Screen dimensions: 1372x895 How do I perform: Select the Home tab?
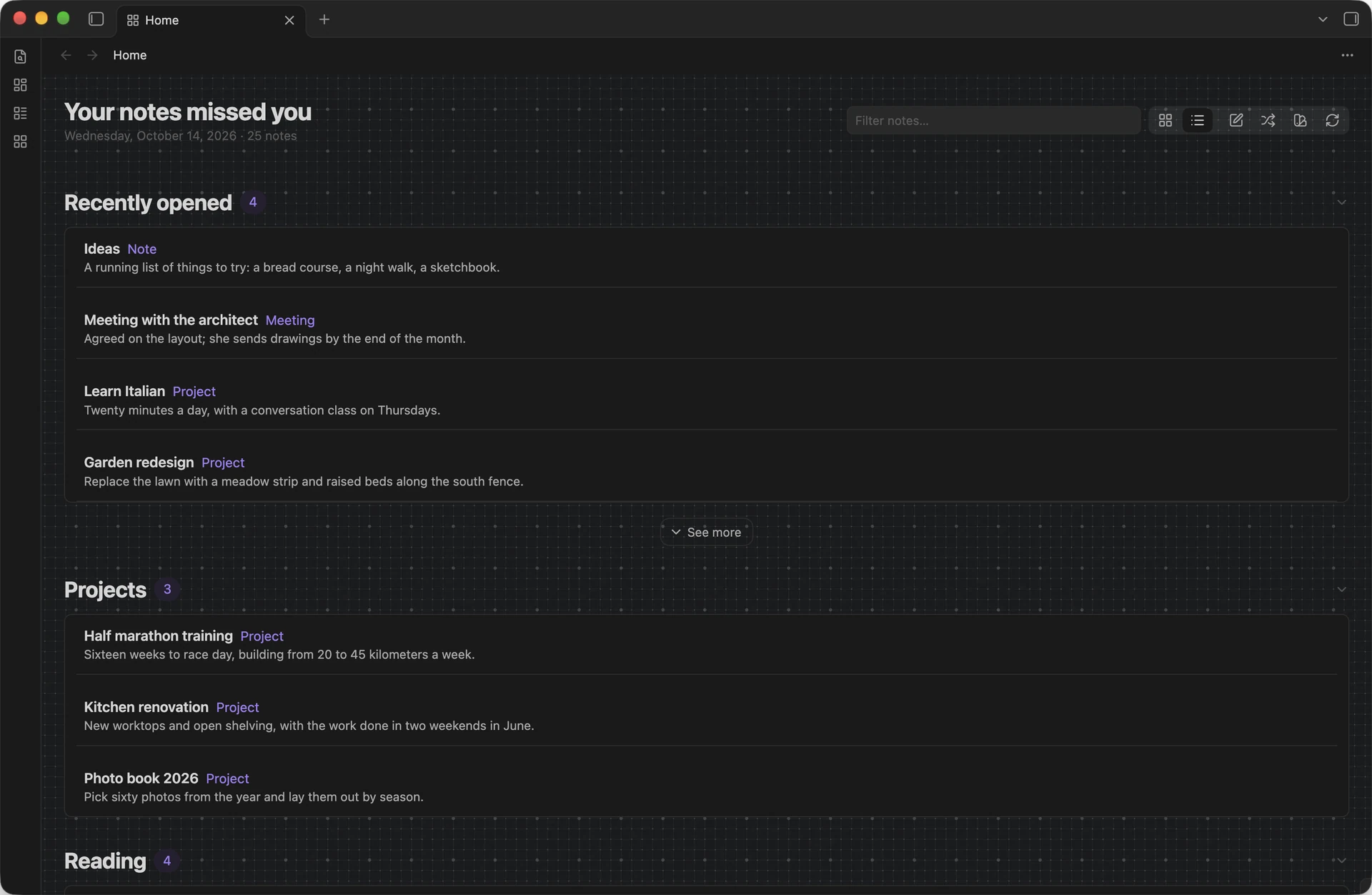coord(212,20)
